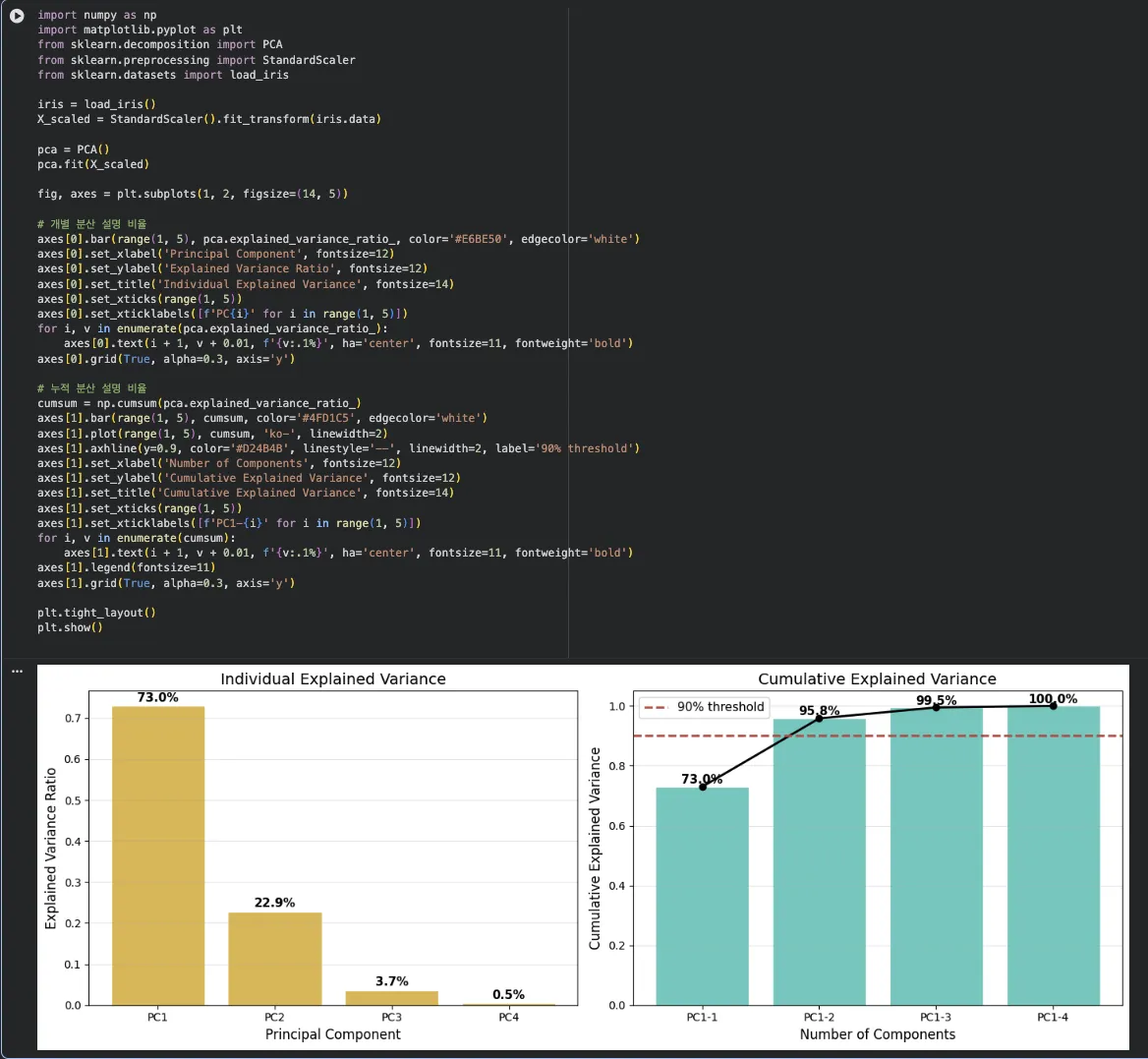This screenshot has width=1148, height=1059.
Task: Click the 'plt.tight_layout()' code line
Action: click(x=96, y=613)
